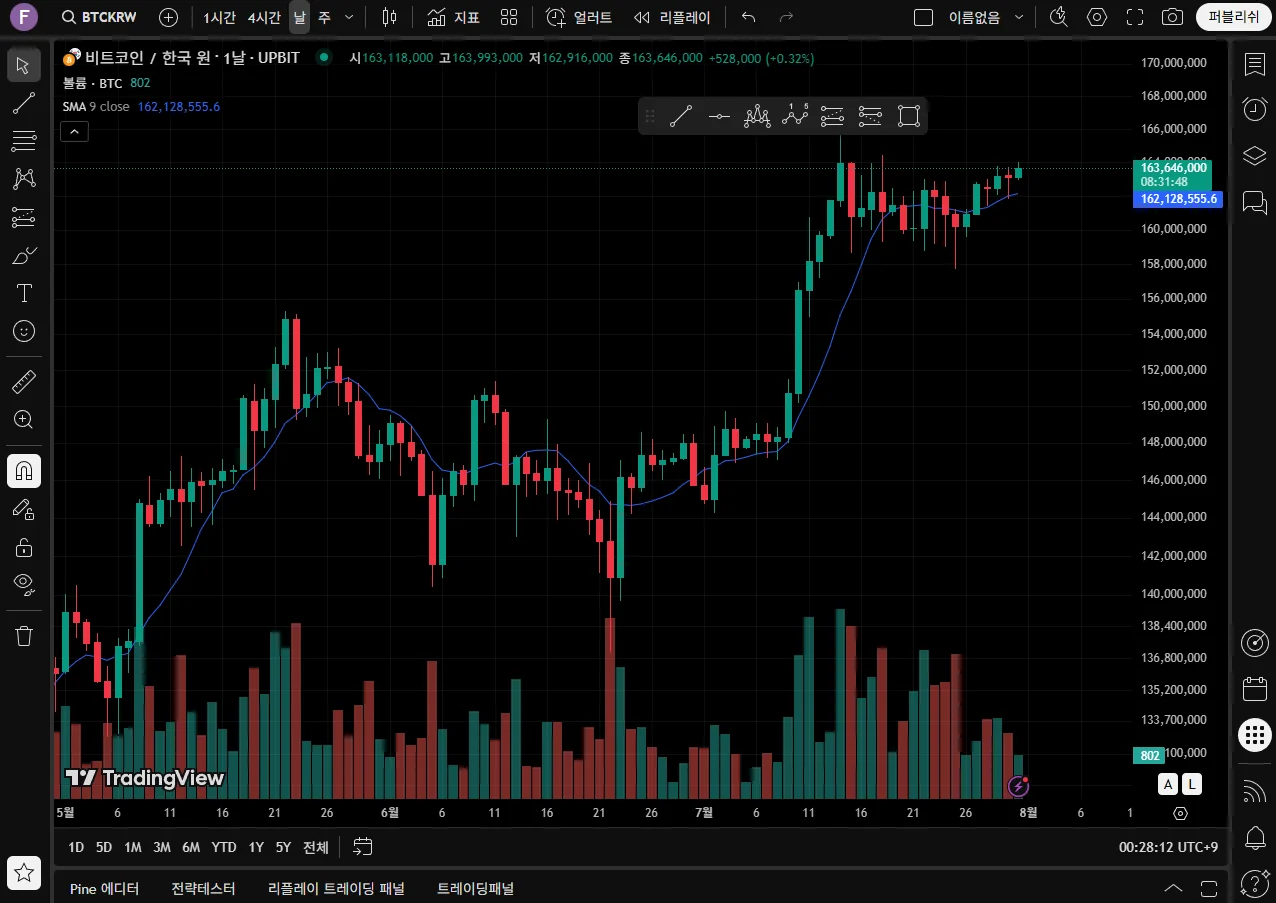Screen dimensions: 1276x903
Task: Open object tree layers panel
Action: coord(1254,156)
